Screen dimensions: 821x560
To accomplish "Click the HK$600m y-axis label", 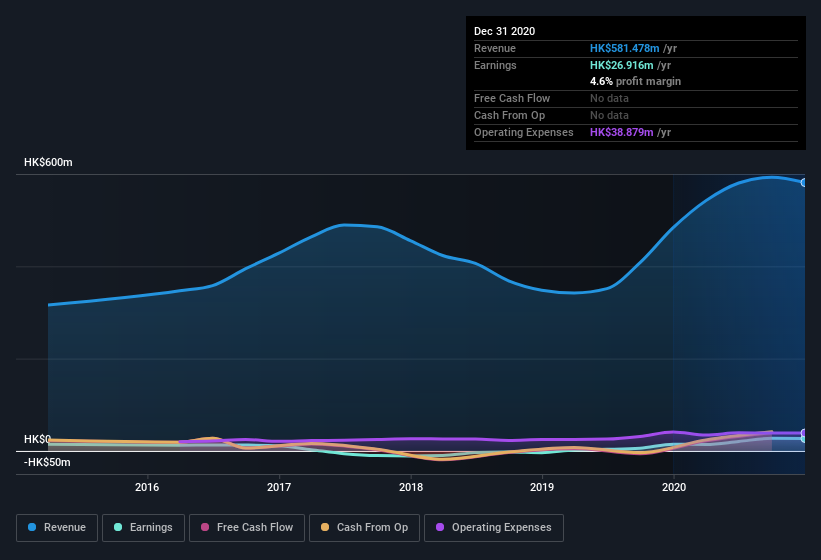I will pyautogui.click(x=48, y=162).
